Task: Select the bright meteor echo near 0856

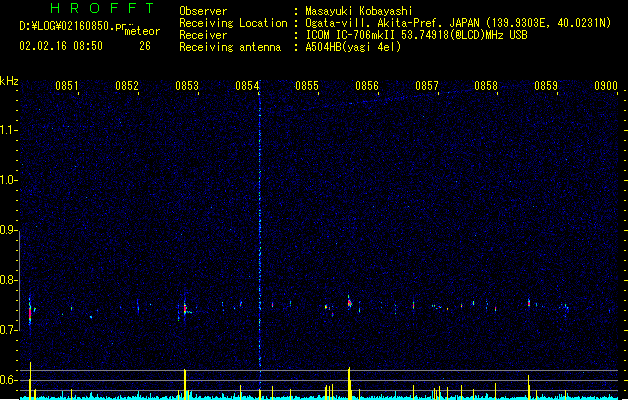Action: (x=349, y=303)
